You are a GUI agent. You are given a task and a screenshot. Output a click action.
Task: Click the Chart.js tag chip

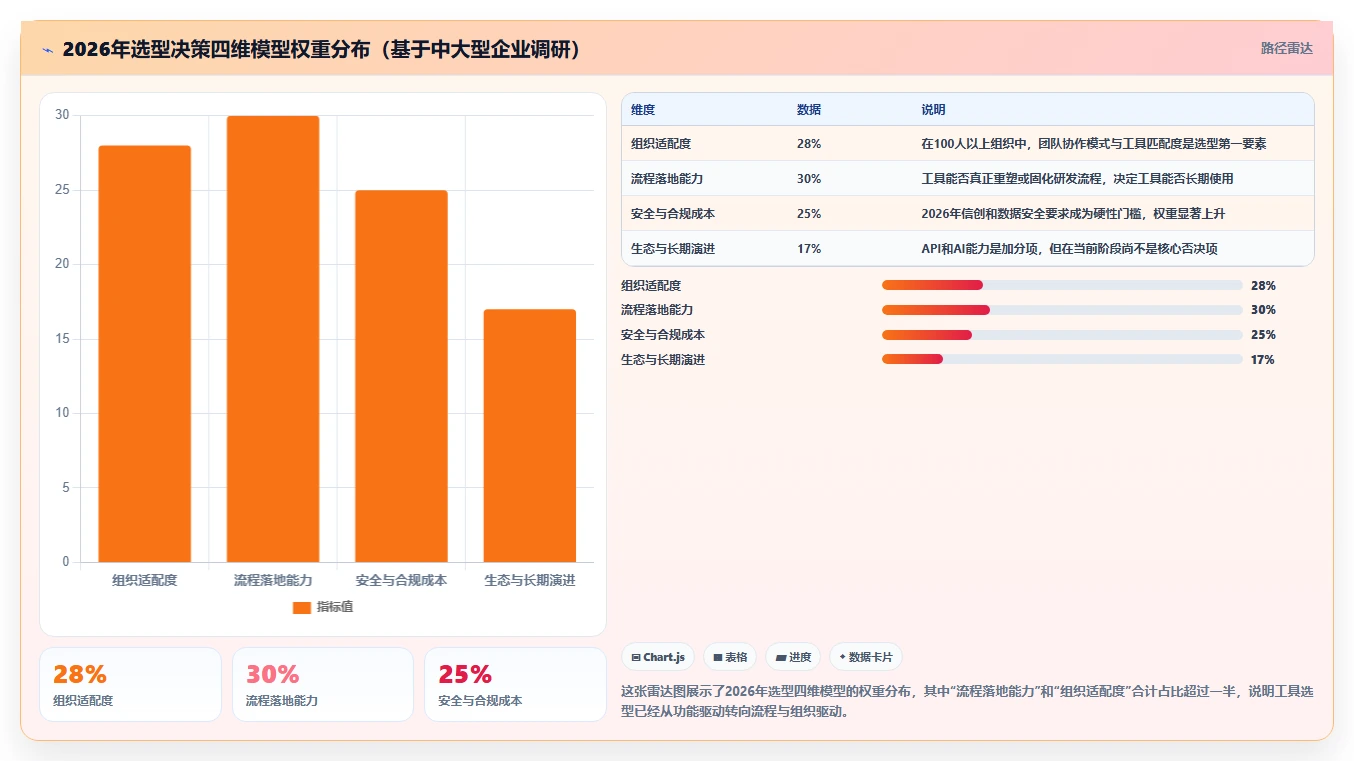click(658, 657)
